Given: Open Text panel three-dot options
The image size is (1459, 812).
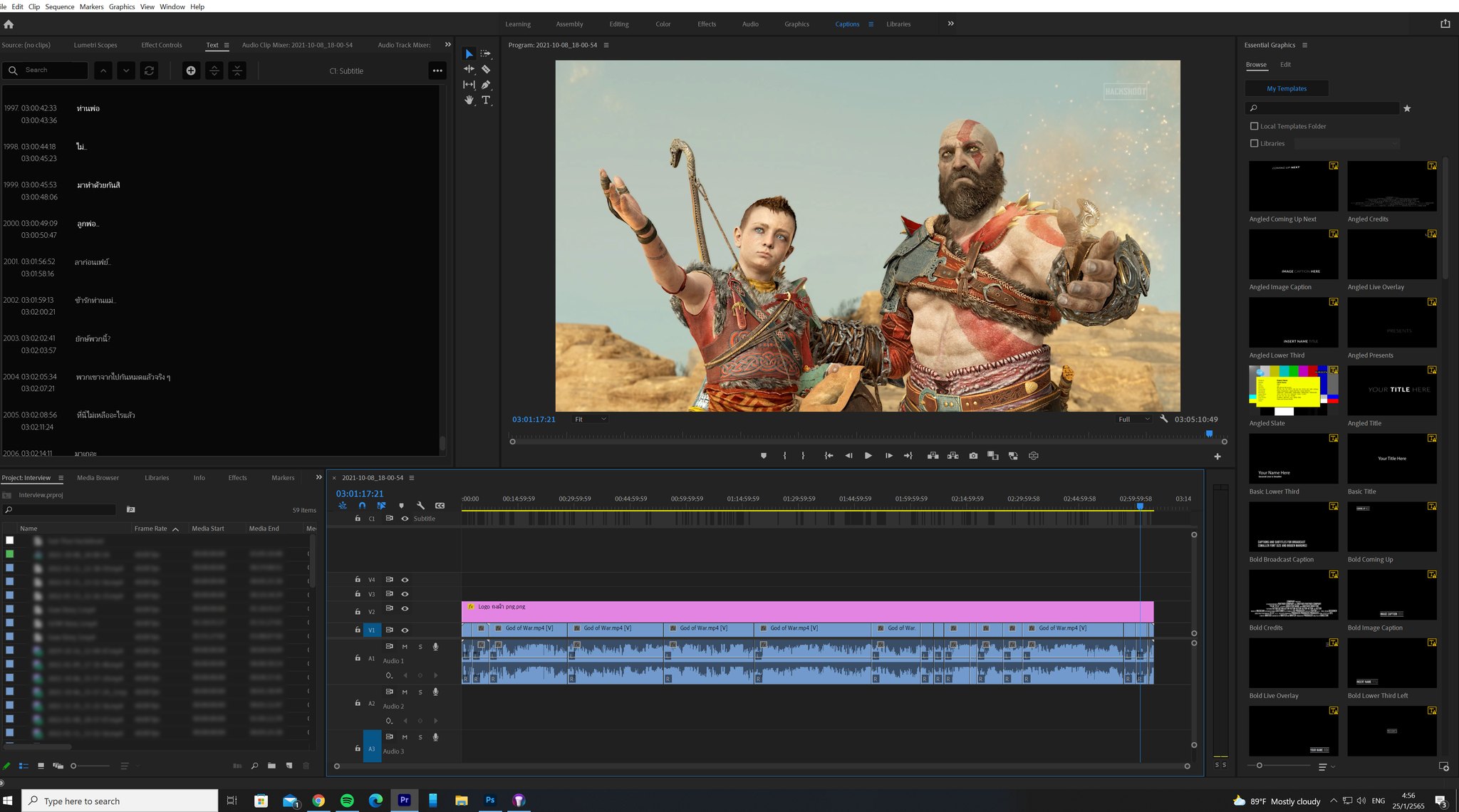Looking at the screenshot, I should click(437, 71).
